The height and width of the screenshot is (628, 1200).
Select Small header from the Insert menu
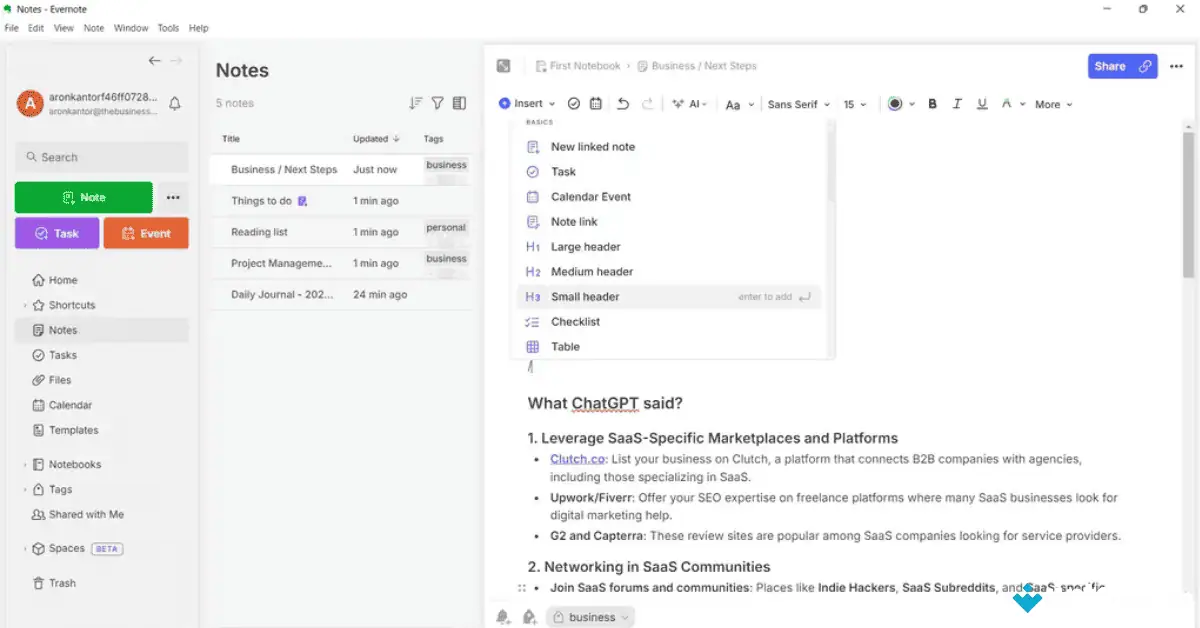tap(585, 296)
